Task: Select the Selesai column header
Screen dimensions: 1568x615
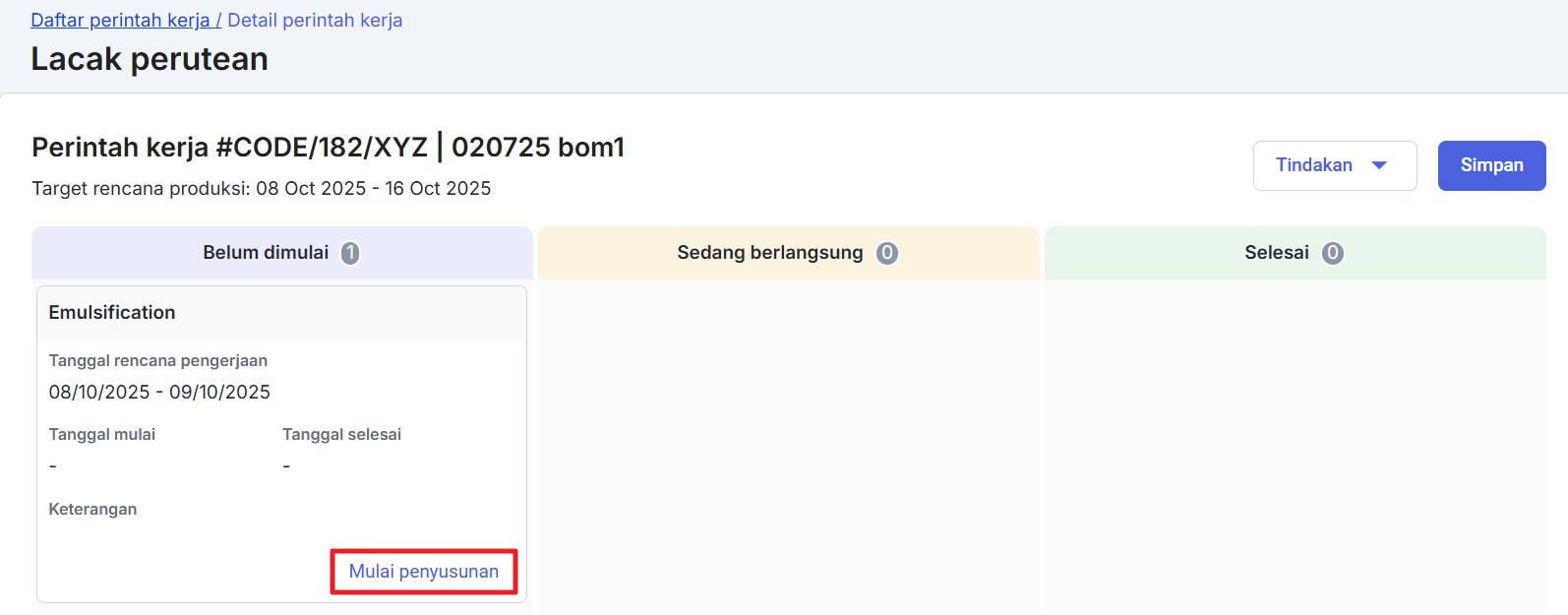Action: coord(1276,253)
